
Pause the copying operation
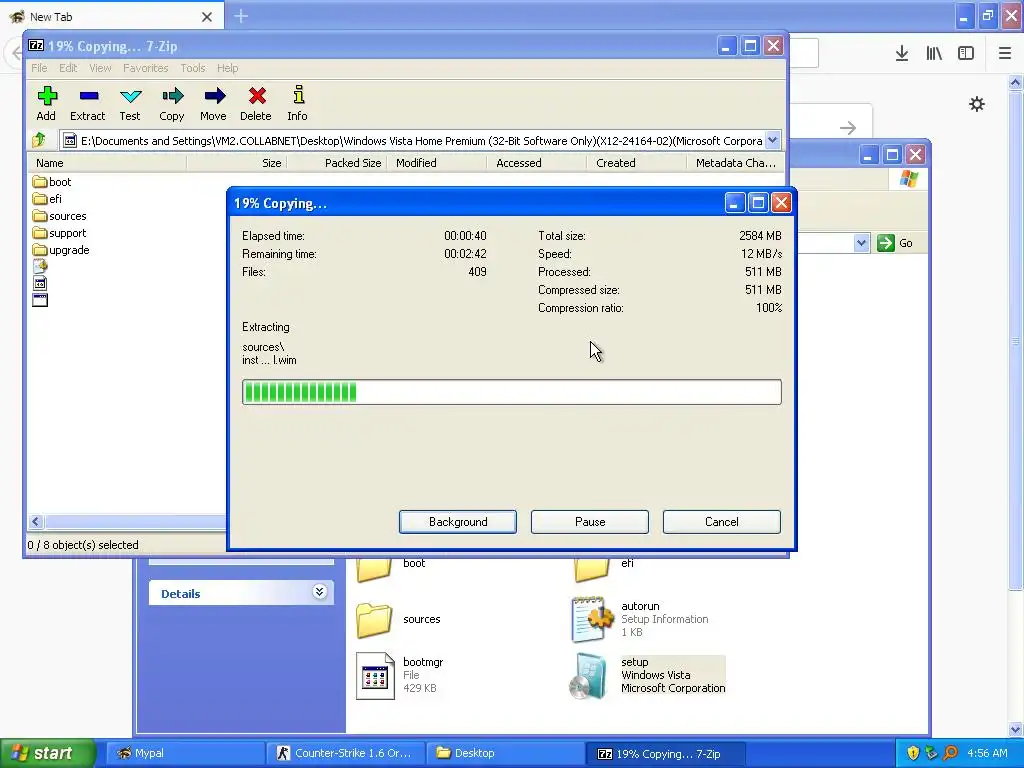[x=590, y=522]
